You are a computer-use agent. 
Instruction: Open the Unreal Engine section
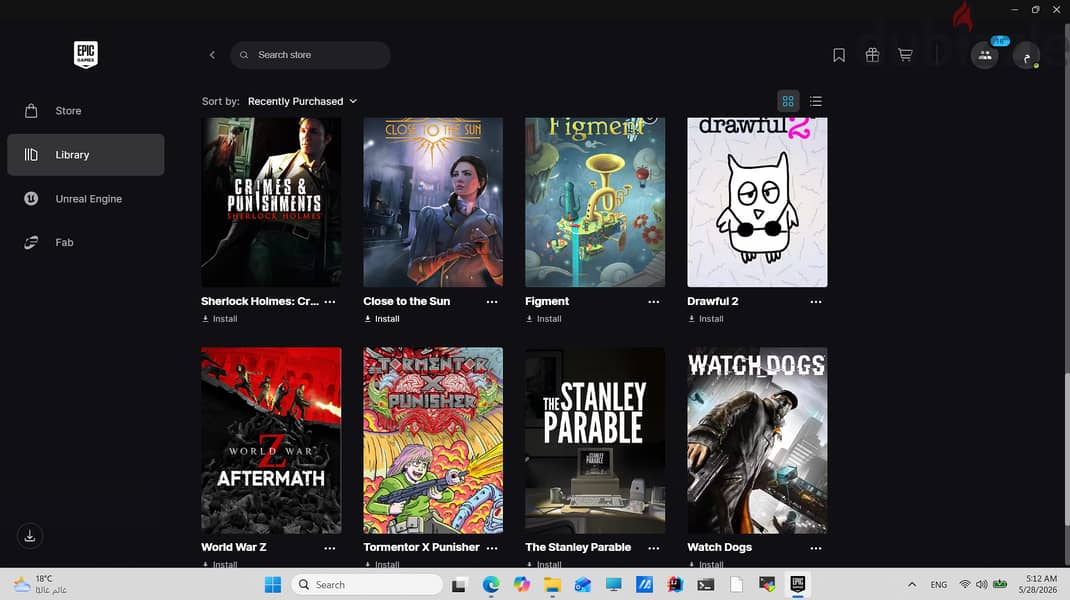click(86, 199)
